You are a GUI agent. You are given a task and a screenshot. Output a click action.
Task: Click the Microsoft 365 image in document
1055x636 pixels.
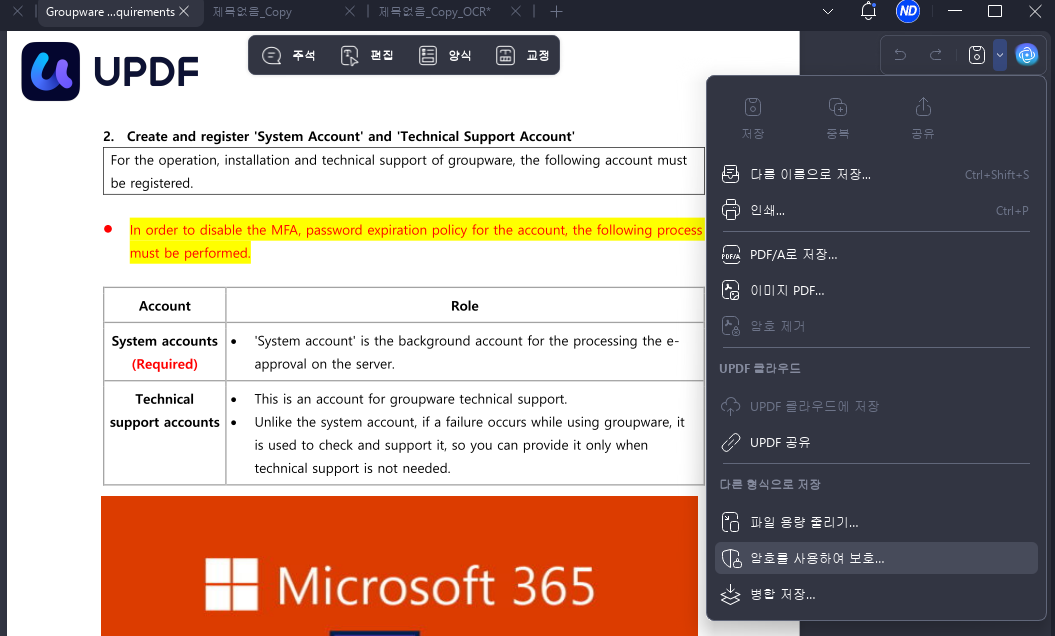coord(400,566)
